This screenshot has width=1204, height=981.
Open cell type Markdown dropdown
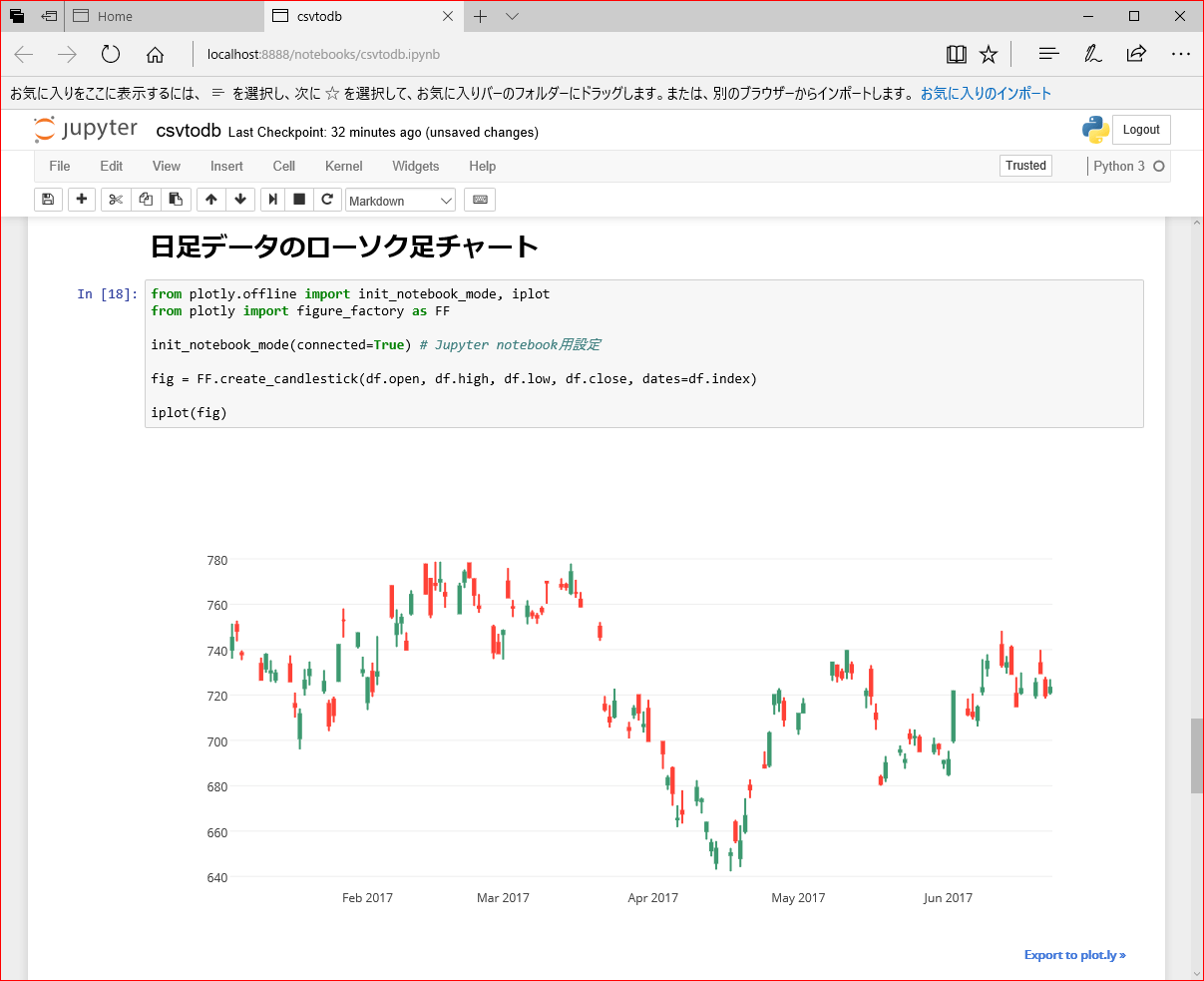point(400,201)
